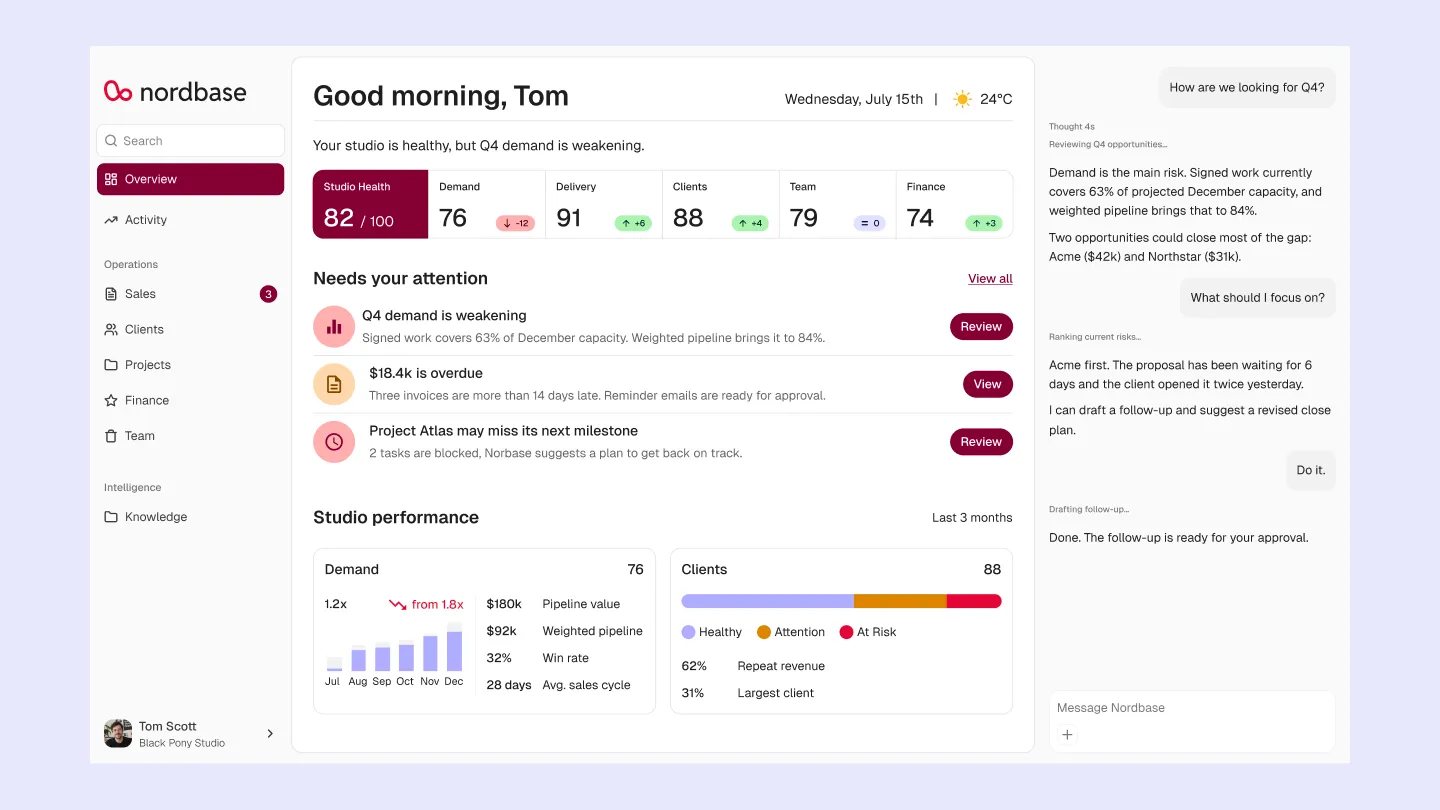Click the Activity trend icon

tap(111, 220)
